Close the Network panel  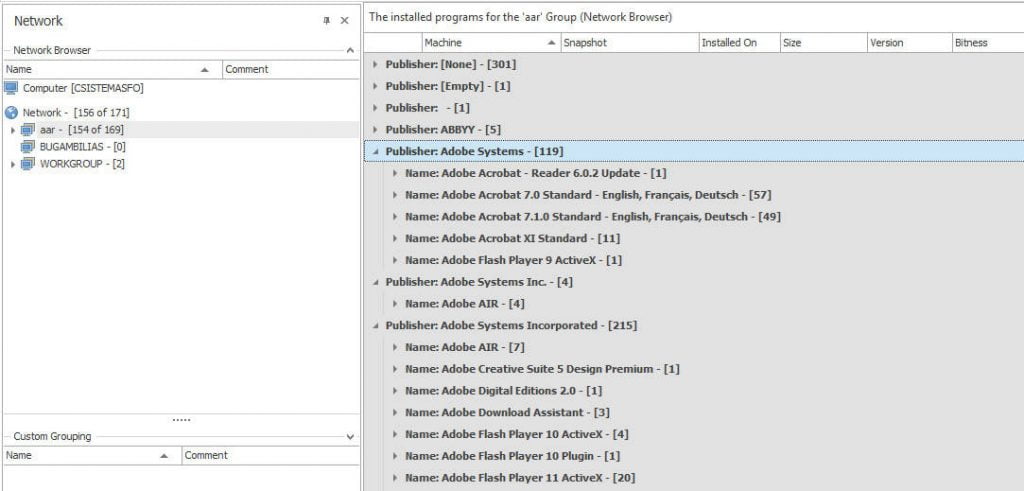pyautogui.click(x=344, y=21)
